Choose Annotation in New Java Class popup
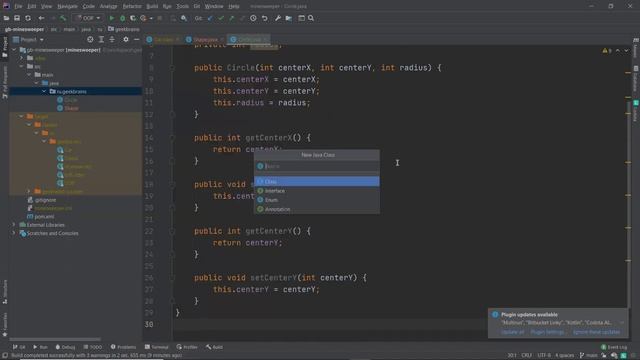This screenshot has height=360, width=640. click(x=317, y=209)
